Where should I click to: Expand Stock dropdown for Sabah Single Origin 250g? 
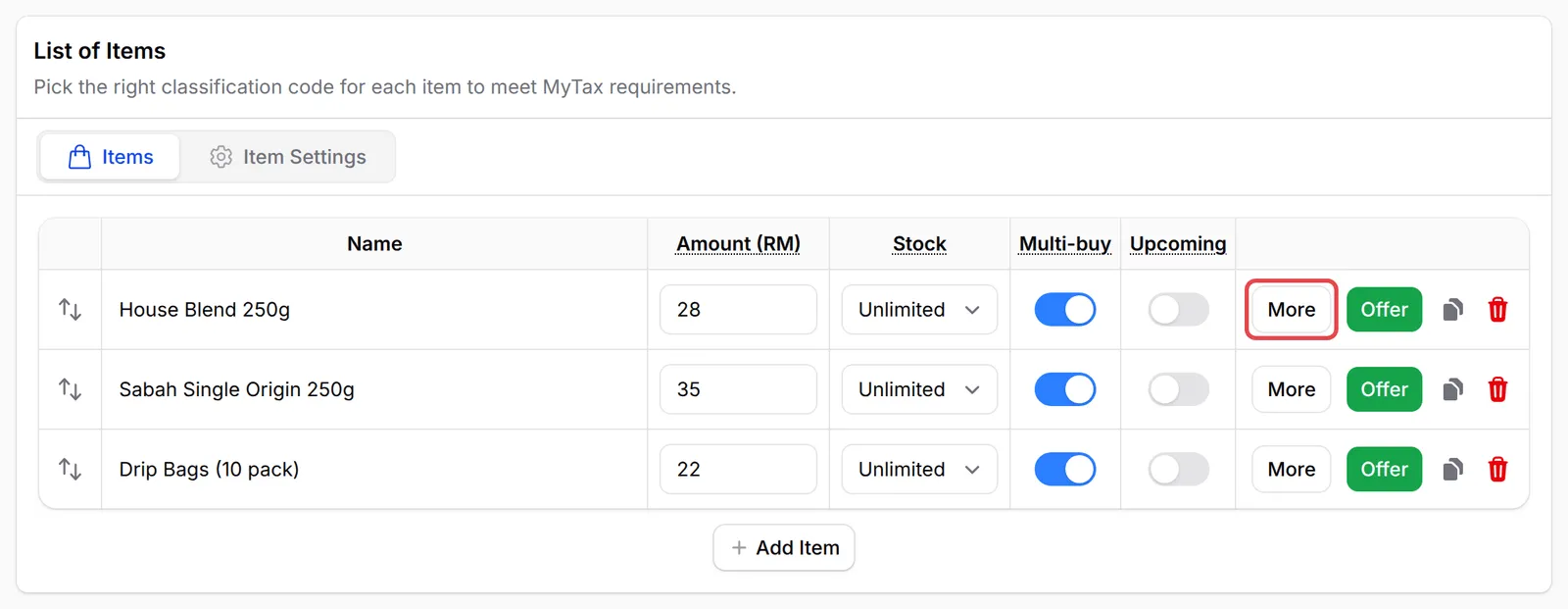tap(919, 389)
